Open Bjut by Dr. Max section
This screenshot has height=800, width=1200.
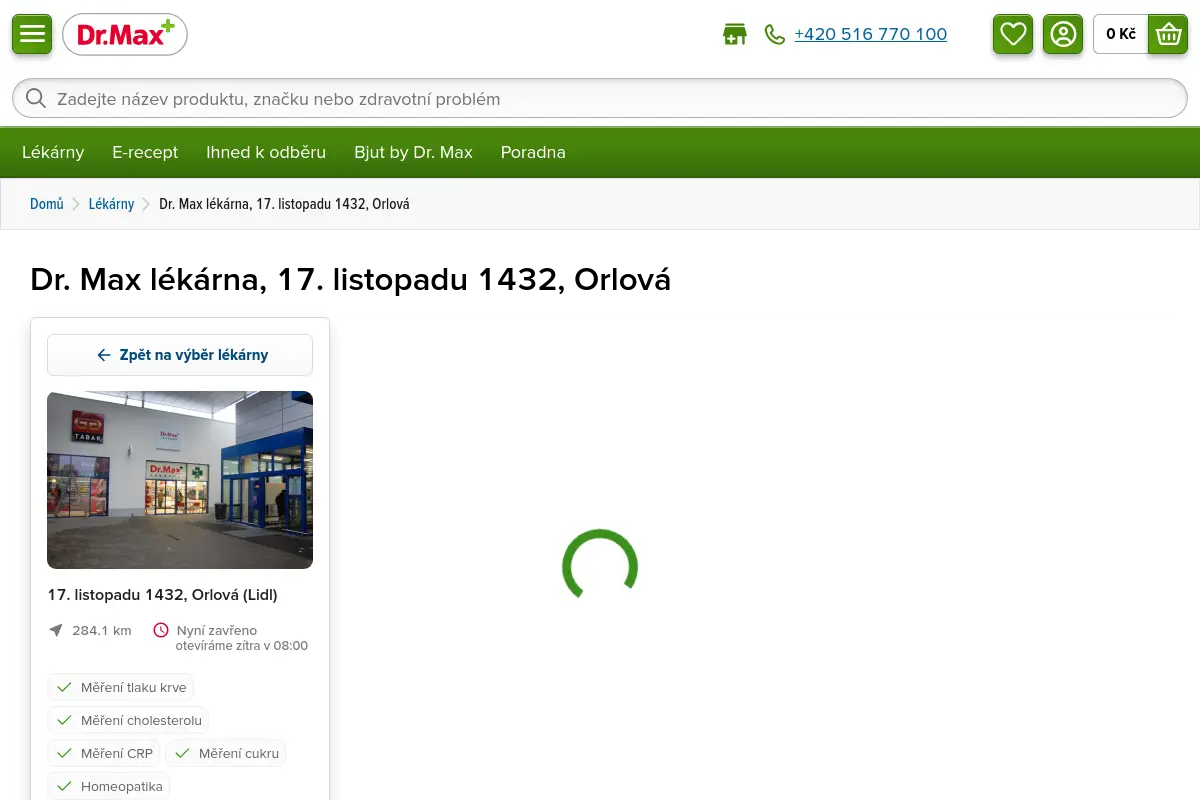(x=413, y=152)
